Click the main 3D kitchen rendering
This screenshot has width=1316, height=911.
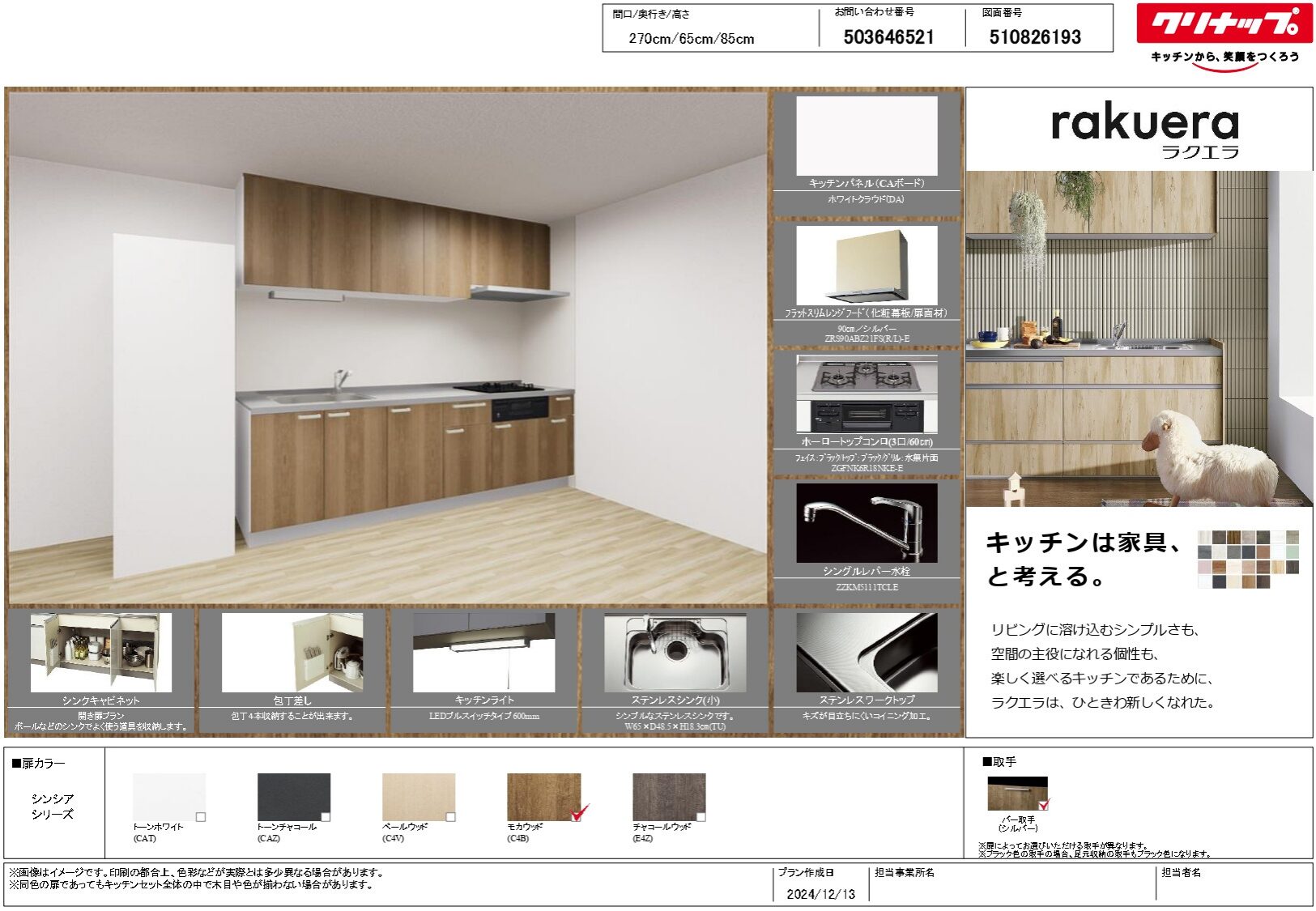(x=387, y=348)
